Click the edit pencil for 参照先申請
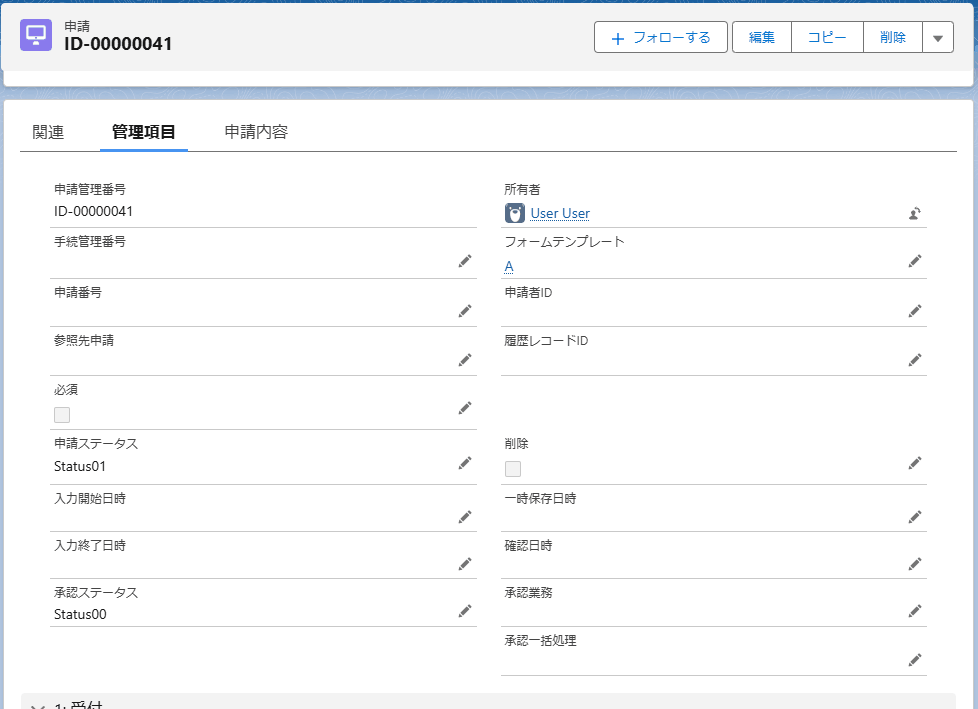 [x=464, y=360]
